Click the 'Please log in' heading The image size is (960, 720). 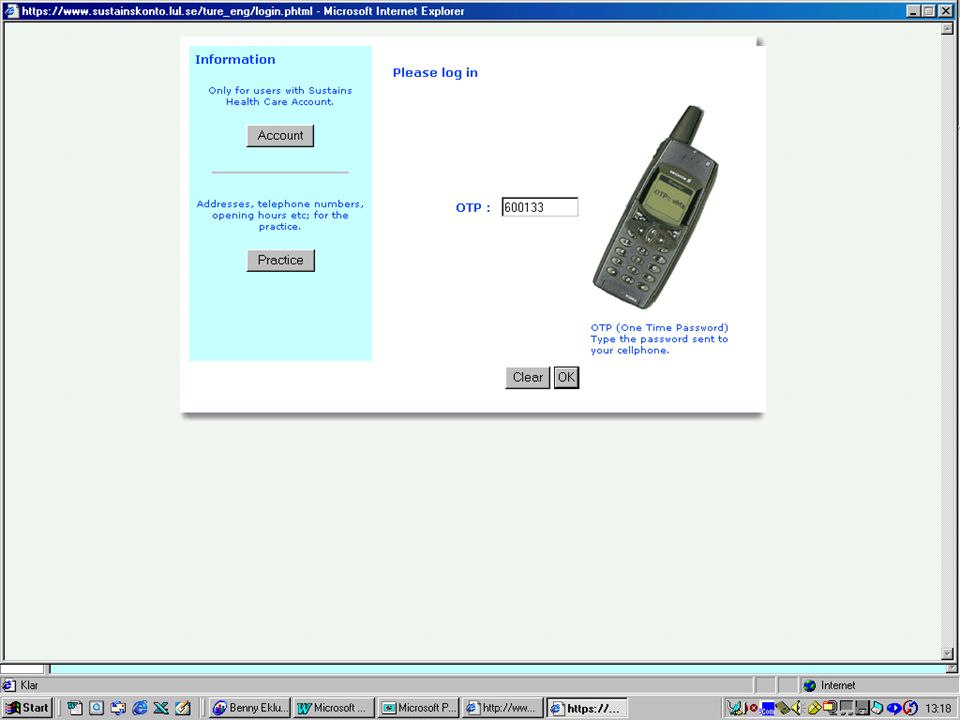point(435,72)
